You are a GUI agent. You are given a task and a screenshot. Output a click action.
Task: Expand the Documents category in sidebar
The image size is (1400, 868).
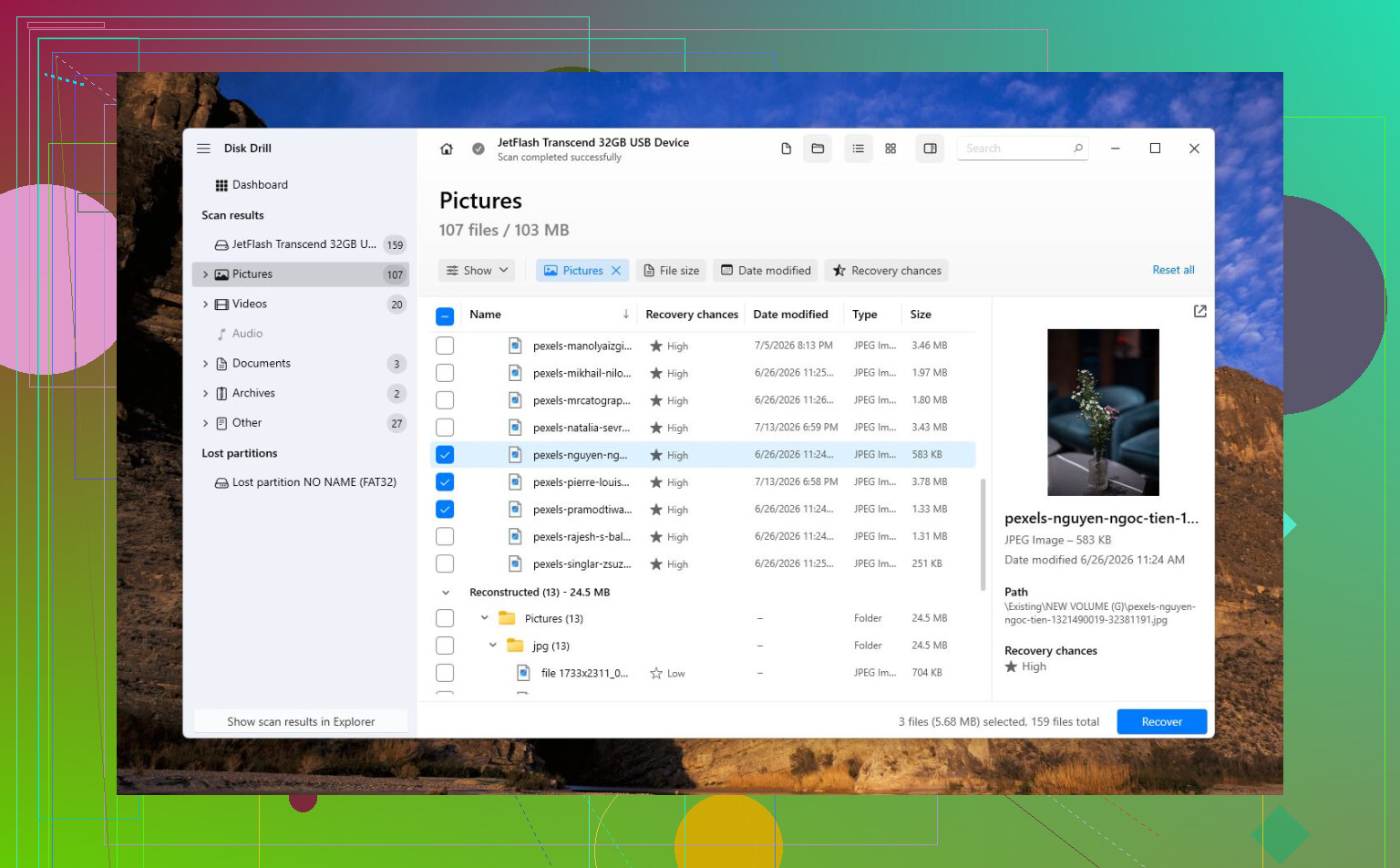point(205,364)
